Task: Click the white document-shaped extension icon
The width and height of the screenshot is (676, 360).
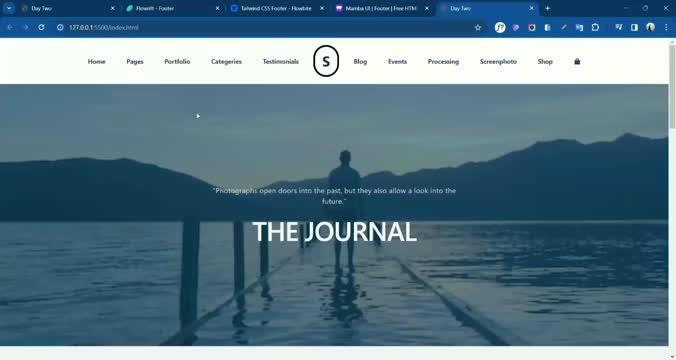Action: pos(548,28)
